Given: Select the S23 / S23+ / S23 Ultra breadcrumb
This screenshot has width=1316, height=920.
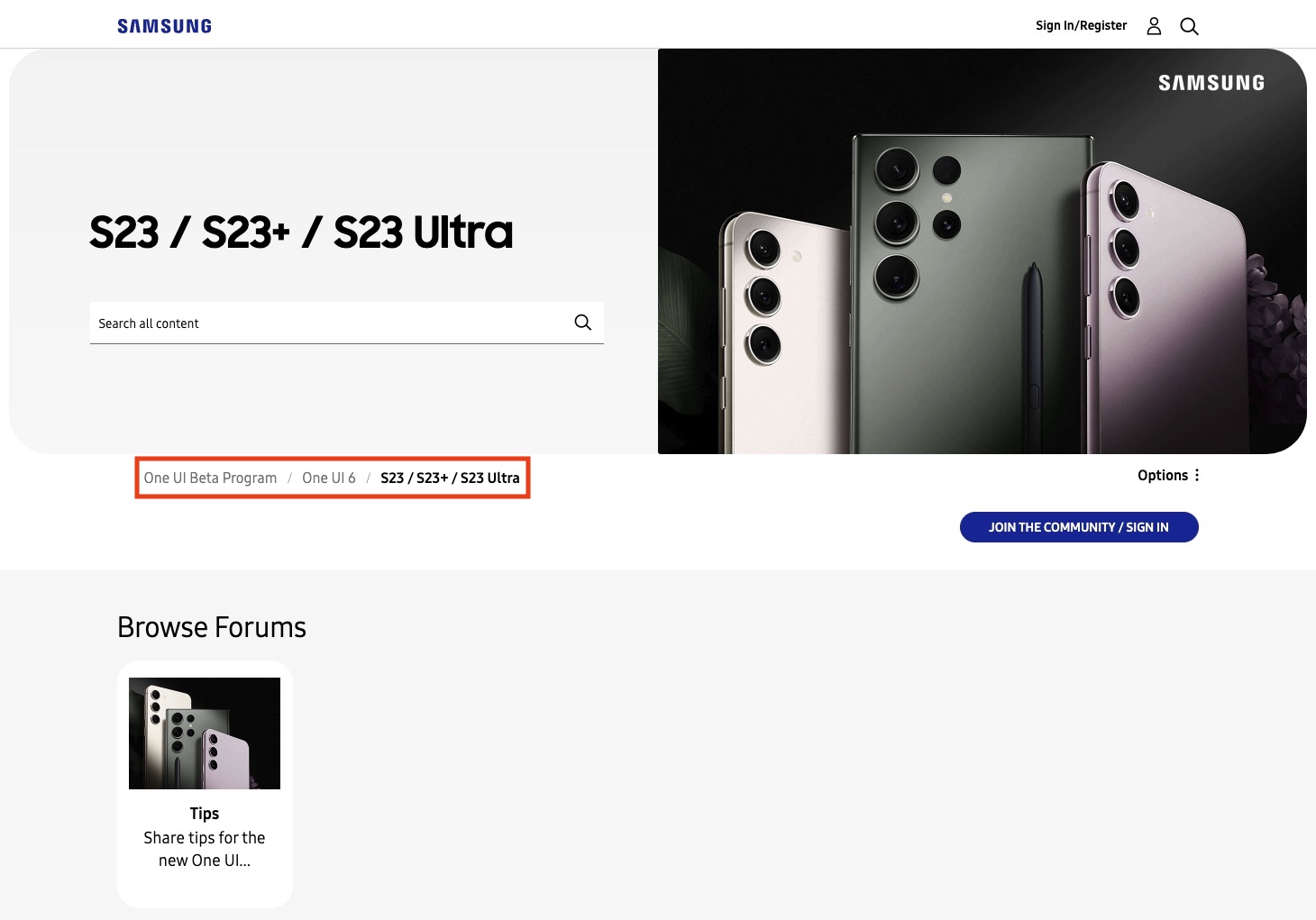Looking at the screenshot, I should [x=450, y=478].
